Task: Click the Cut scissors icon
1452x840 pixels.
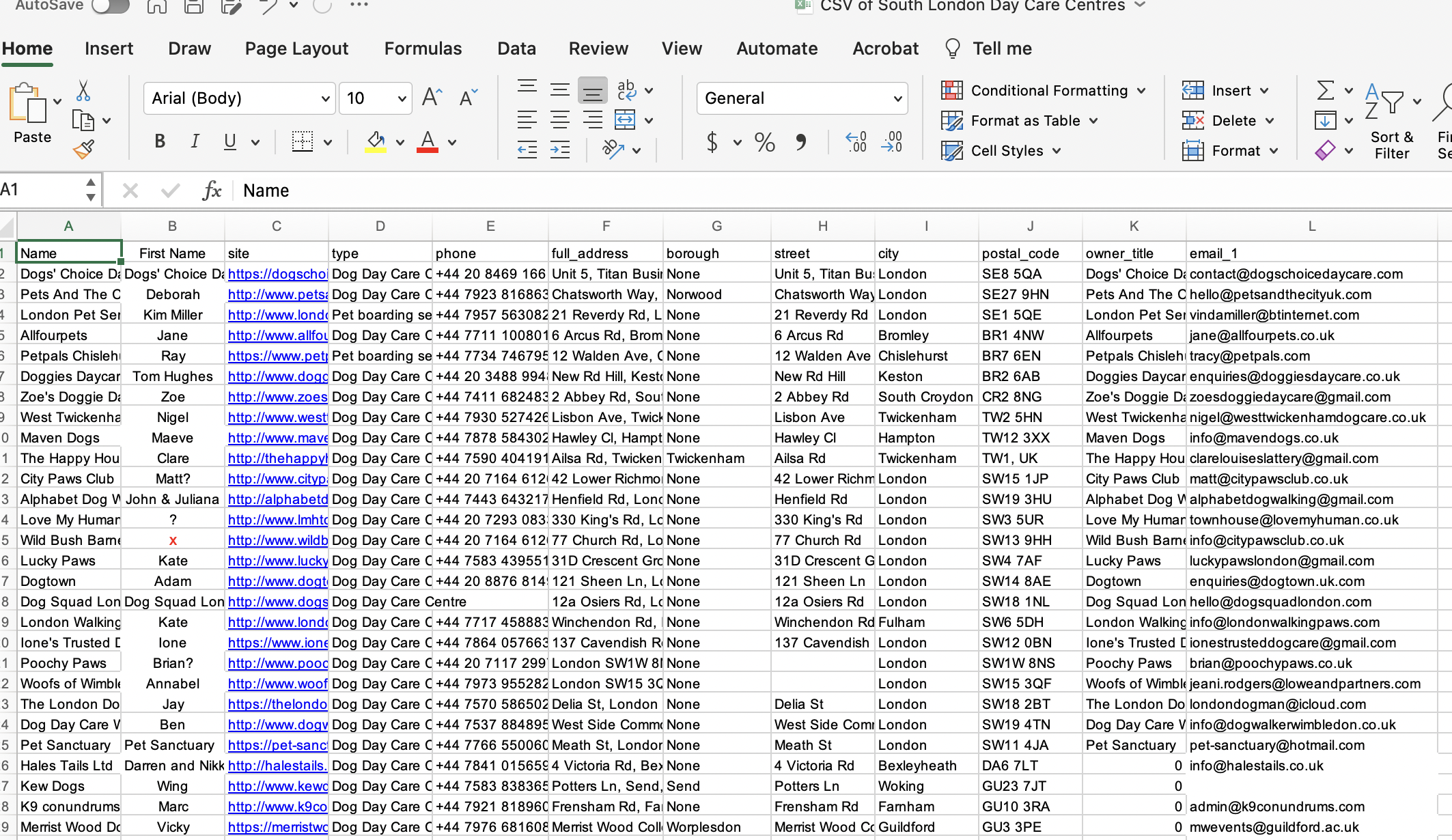Action: point(83,91)
